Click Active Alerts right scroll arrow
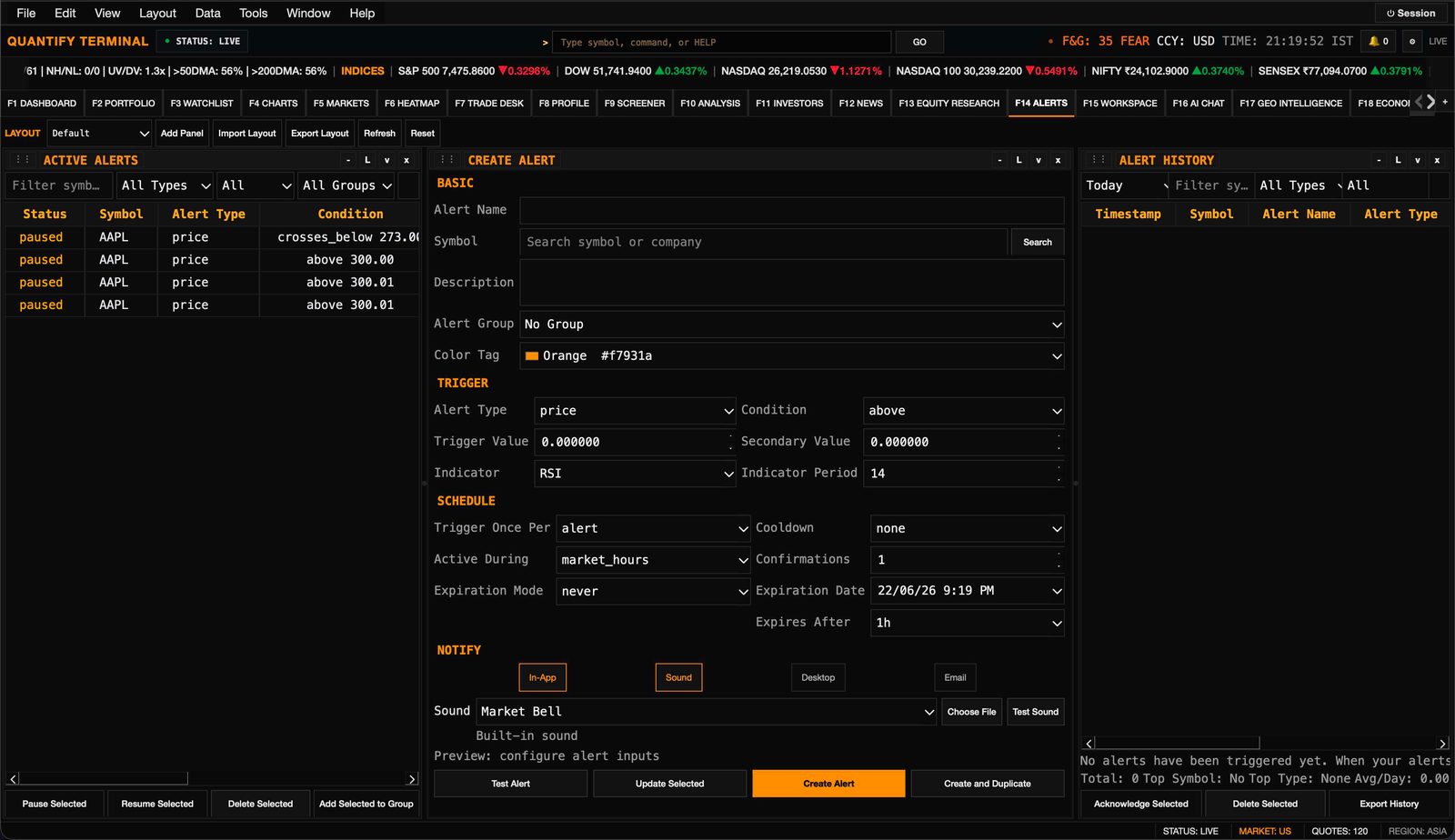The height and width of the screenshot is (840, 1455). pos(412,779)
